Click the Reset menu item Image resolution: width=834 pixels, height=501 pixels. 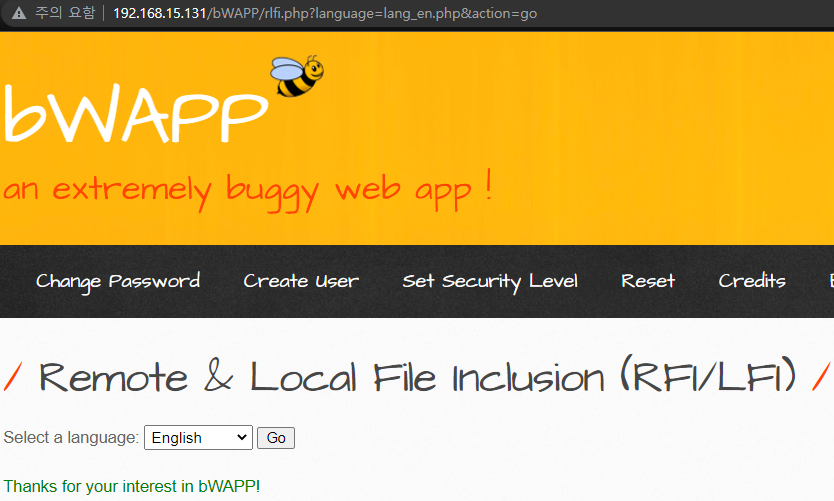pyautogui.click(x=648, y=281)
